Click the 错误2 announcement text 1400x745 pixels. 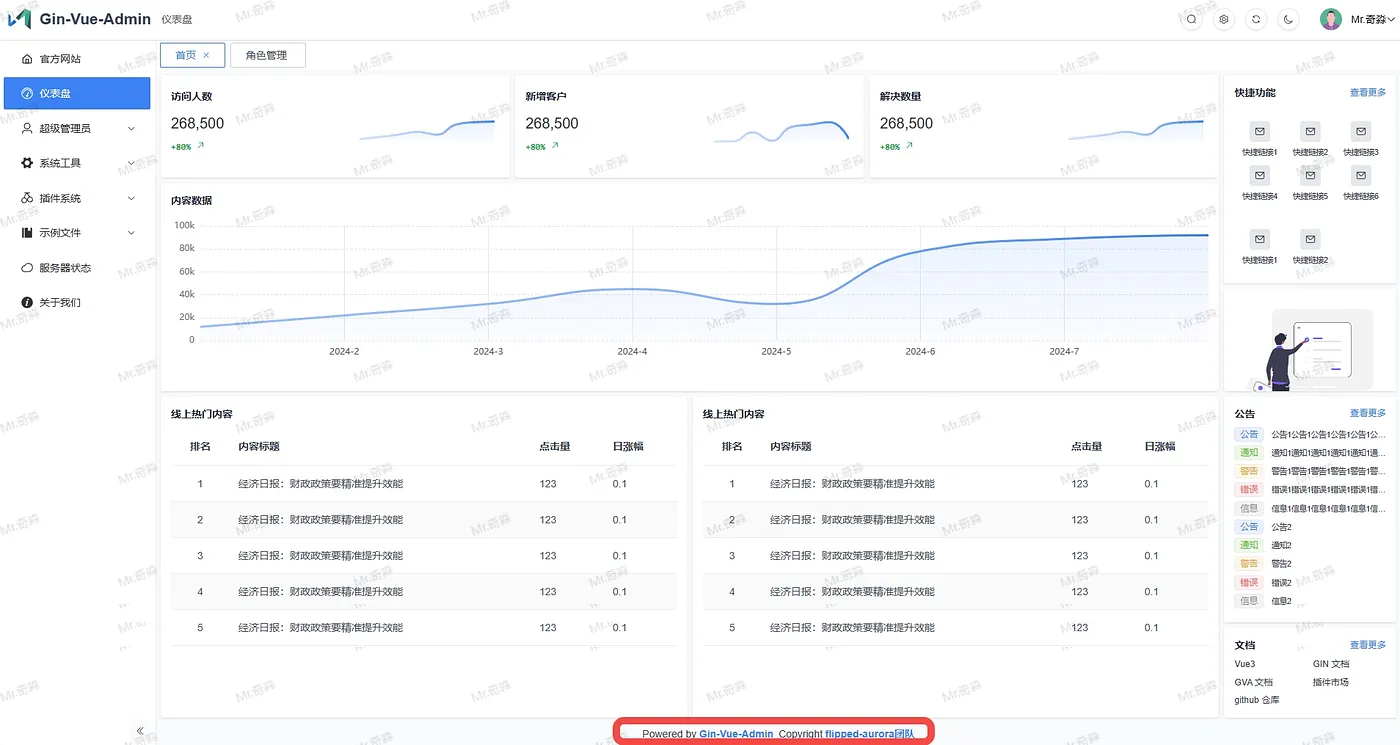click(1281, 583)
